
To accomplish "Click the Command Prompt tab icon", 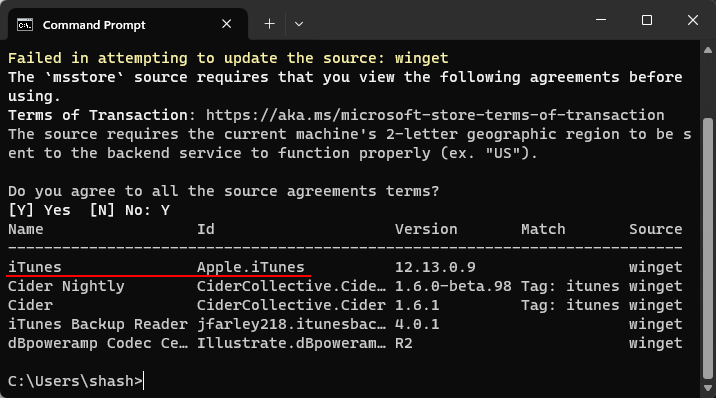I will pyautogui.click(x=25, y=25).
